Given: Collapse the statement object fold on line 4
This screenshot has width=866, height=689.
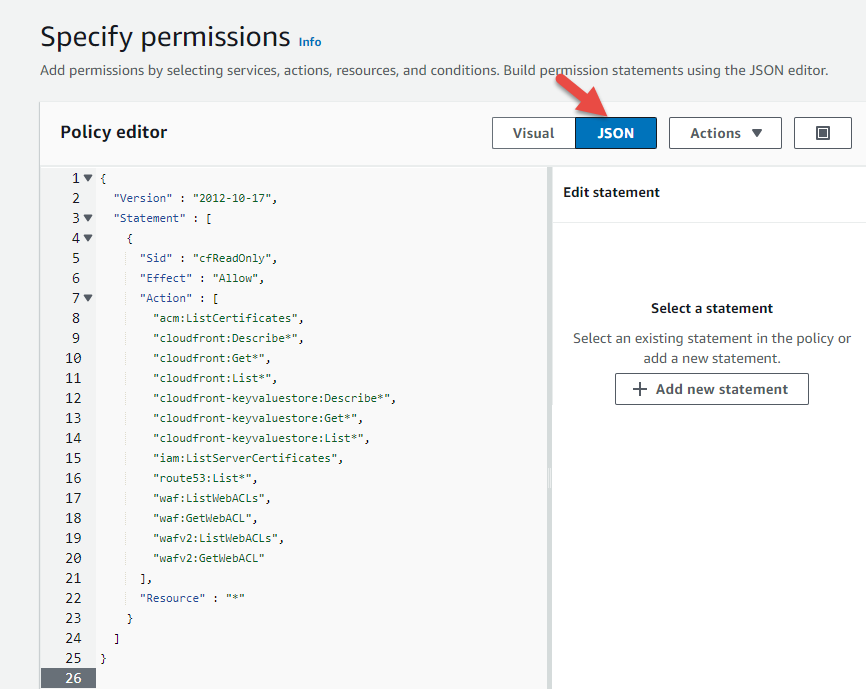Looking at the screenshot, I should pos(88,238).
